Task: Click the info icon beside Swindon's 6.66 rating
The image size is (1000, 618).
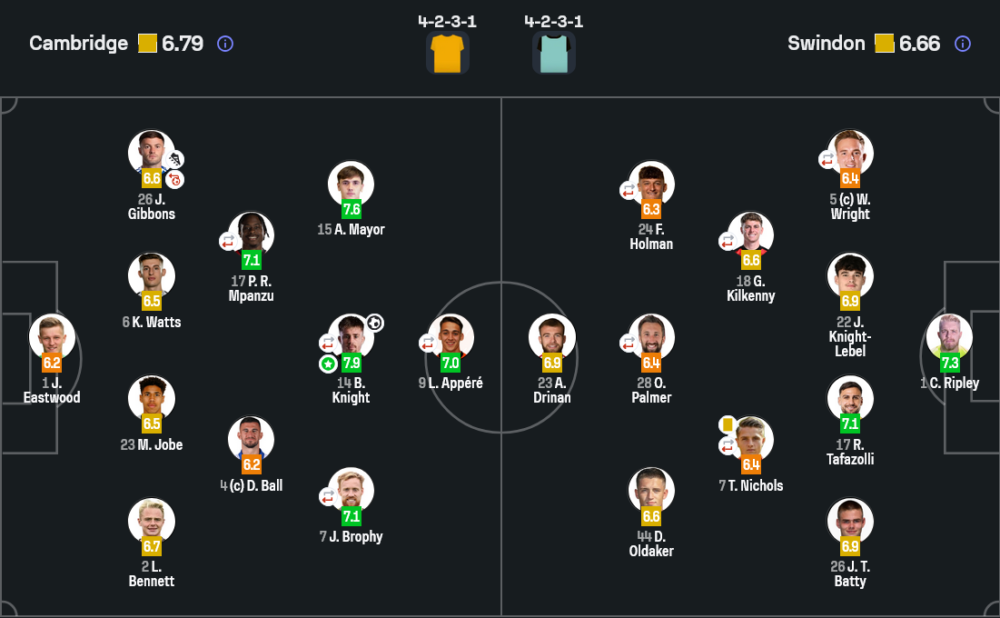Action: (x=962, y=44)
